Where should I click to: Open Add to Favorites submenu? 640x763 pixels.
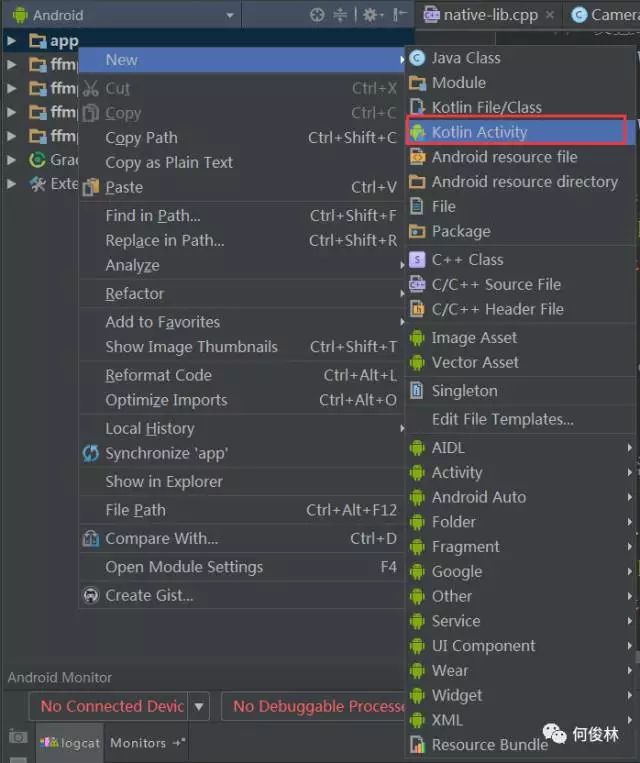242,322
